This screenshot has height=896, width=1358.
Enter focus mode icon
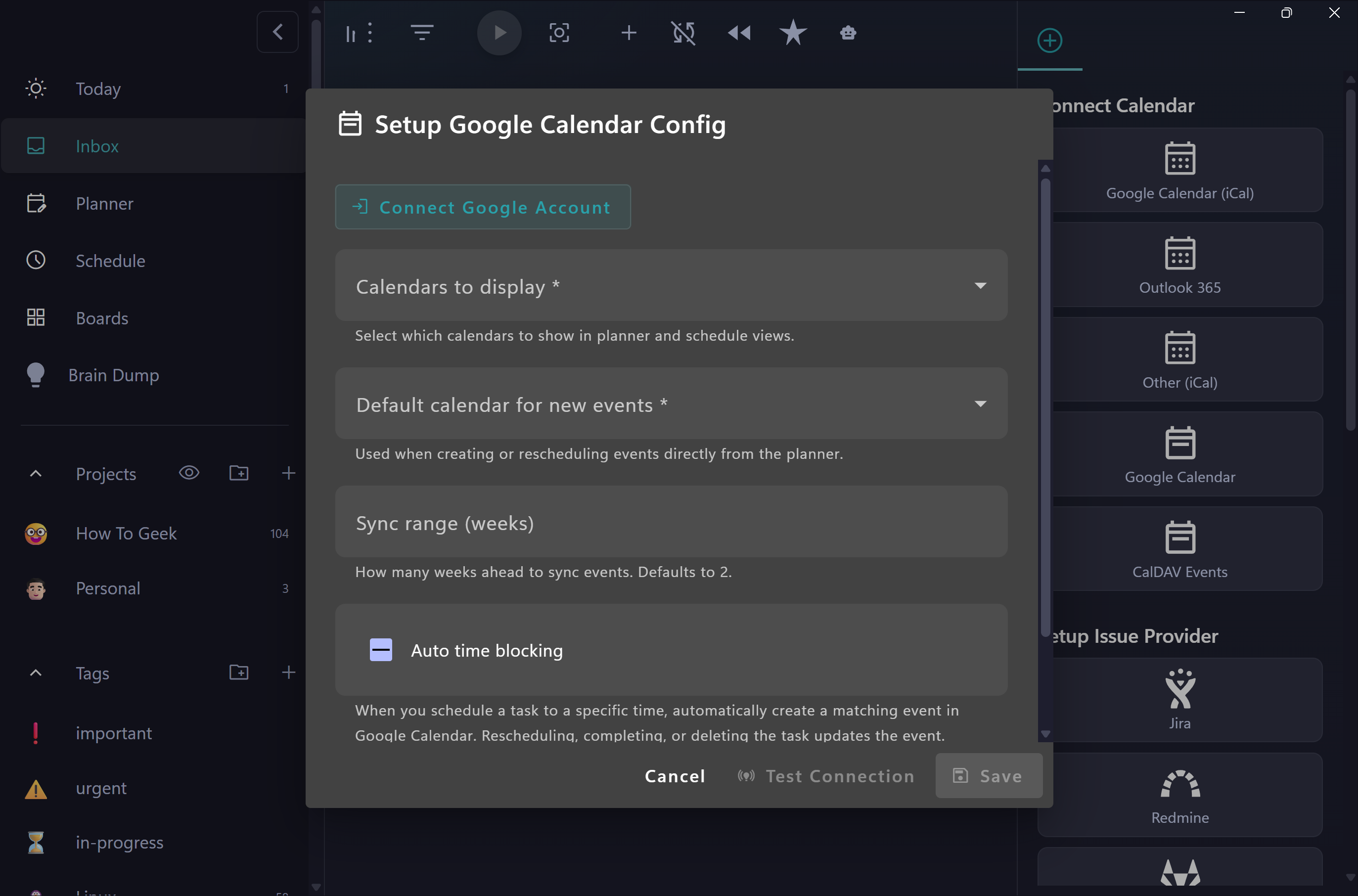coord(559,33)
